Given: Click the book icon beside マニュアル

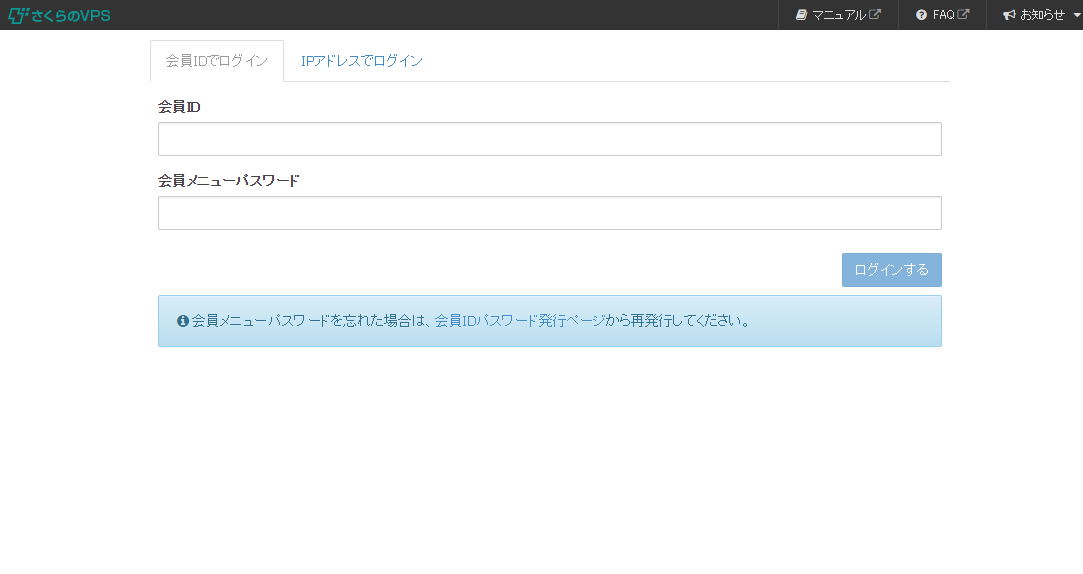Looking at the screenshot, I should 801,15.
